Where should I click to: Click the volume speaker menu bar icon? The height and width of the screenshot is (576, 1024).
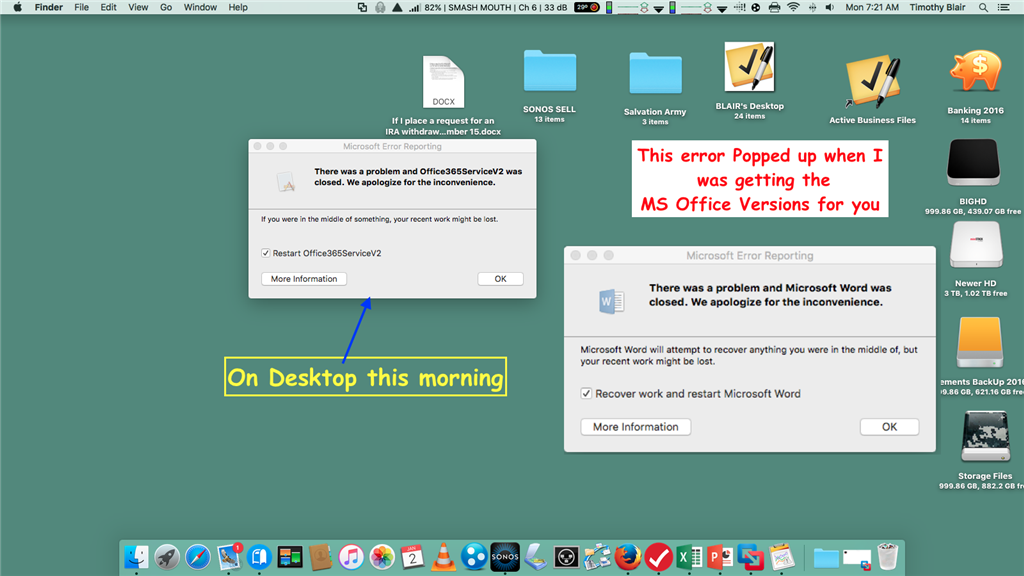(829, 7)
